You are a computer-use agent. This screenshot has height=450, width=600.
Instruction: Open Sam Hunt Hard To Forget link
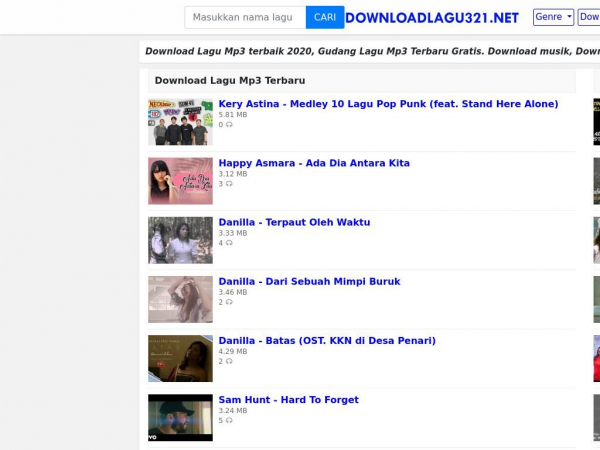click(289, 400)
